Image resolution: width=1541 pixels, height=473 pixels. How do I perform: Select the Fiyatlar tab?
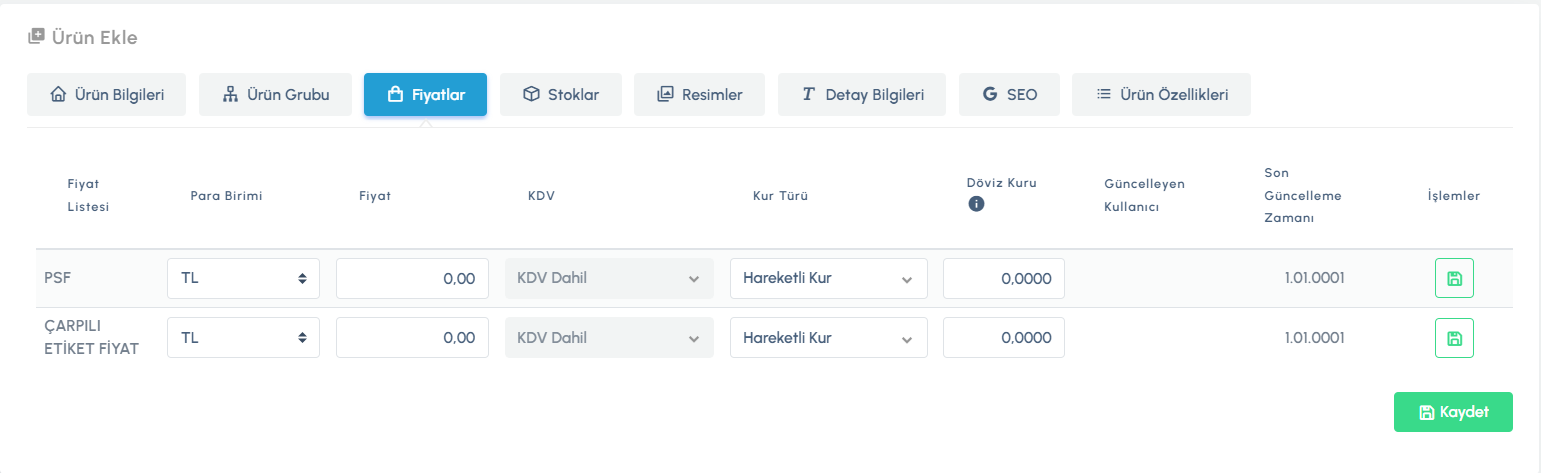(x=425, y=95)
